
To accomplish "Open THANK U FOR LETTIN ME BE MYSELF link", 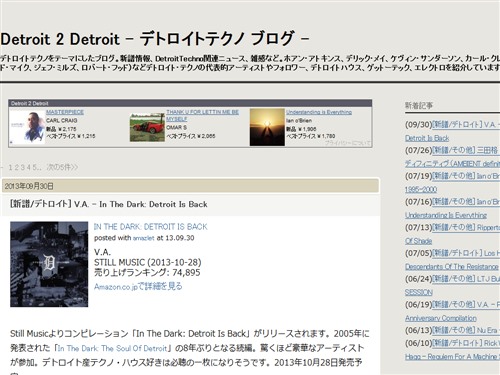I will click(x=202, y=115).
